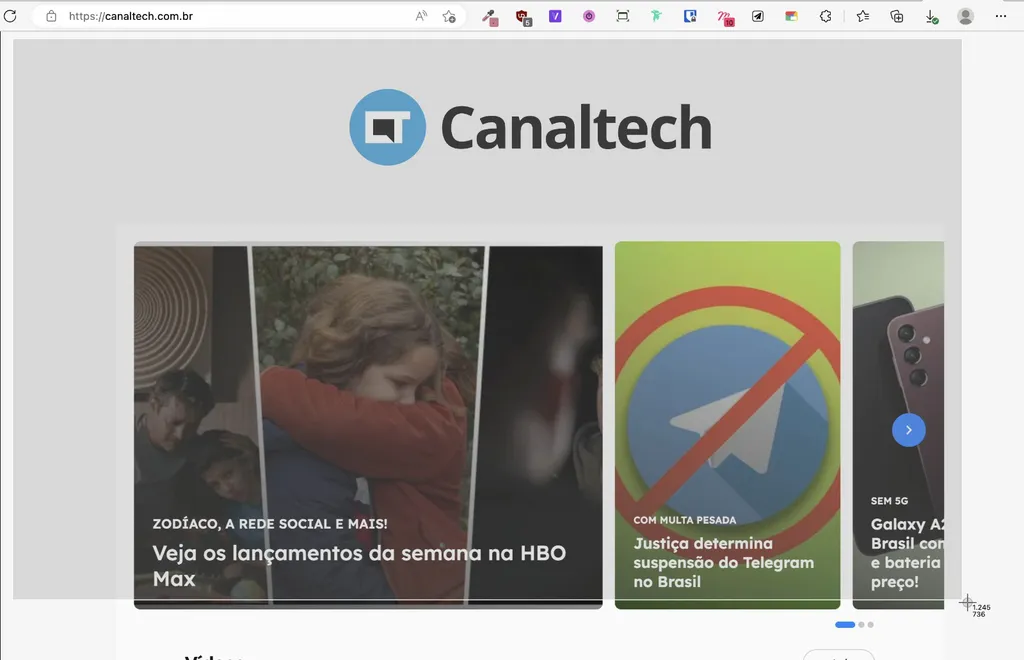Click the colorful window extension icon
Image resolution: width=1024 pixels, height=660 pixels.
[x=792, y=16]
